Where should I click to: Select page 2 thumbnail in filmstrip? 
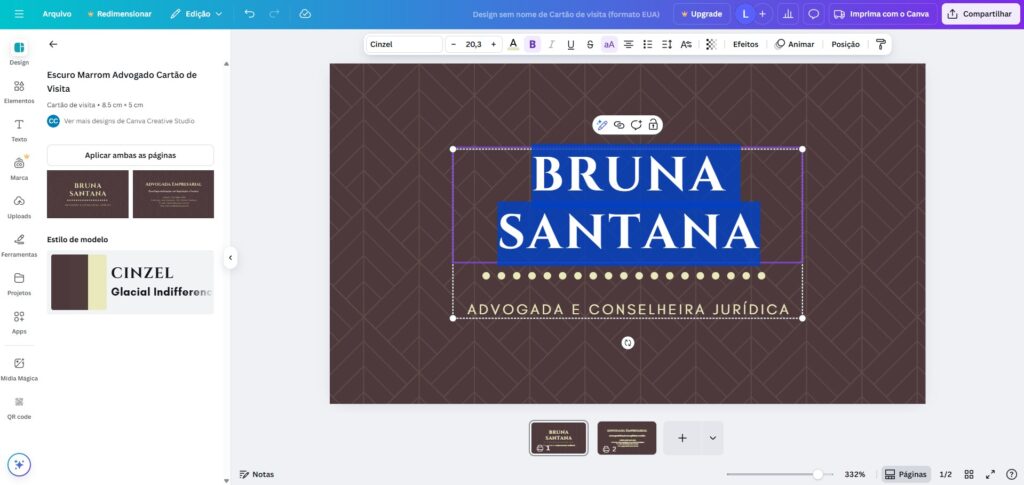(x=627, y=437)
